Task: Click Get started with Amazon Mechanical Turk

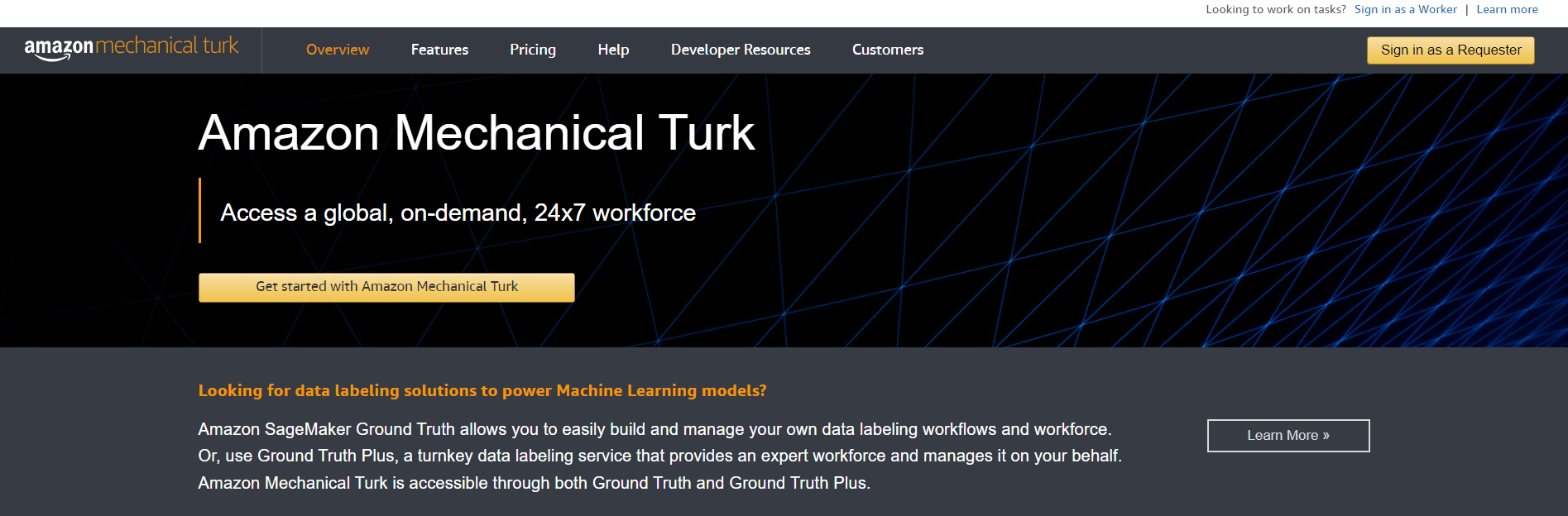Action: point(386,287)
